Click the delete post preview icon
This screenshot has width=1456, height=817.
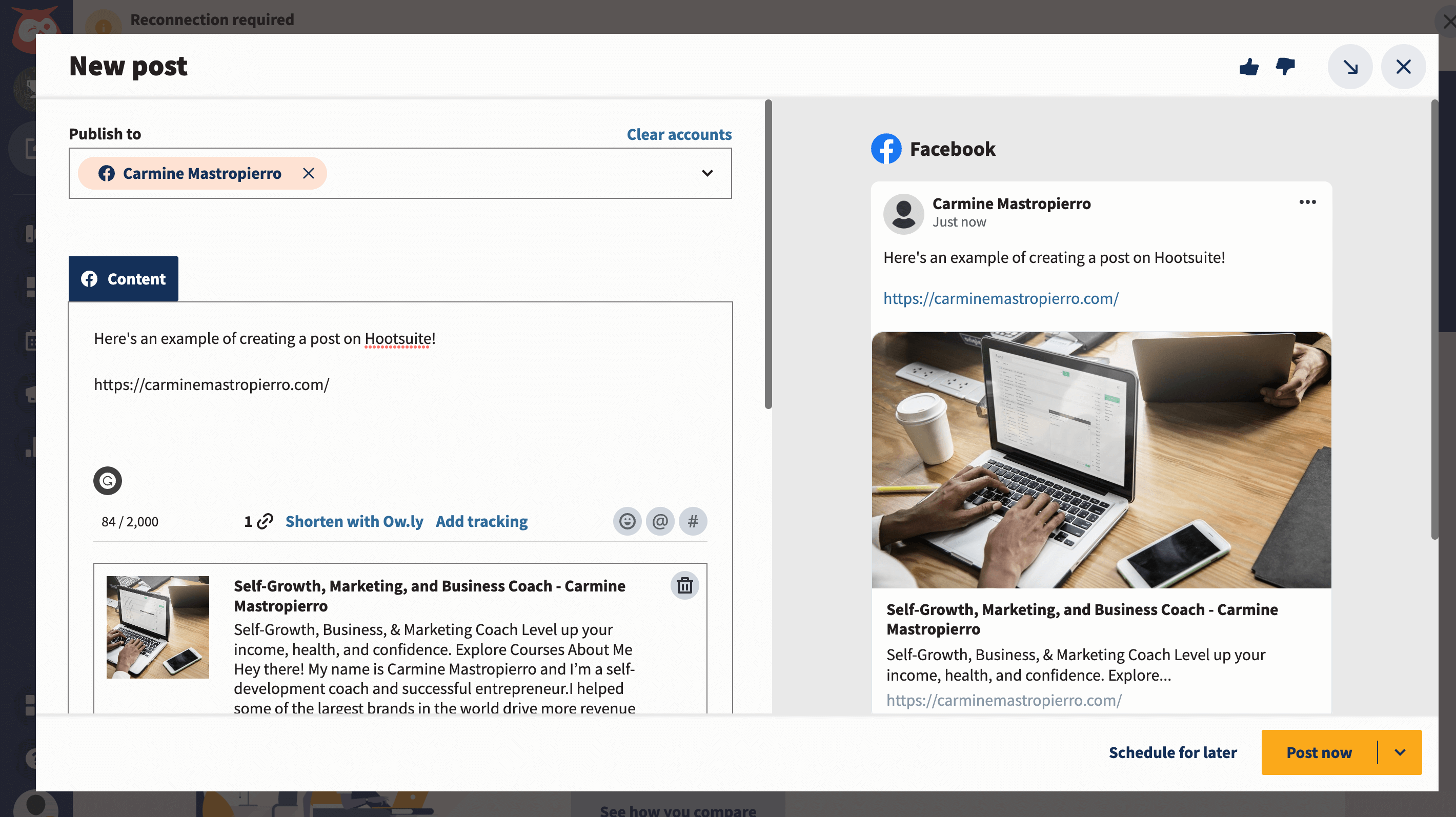684,585
